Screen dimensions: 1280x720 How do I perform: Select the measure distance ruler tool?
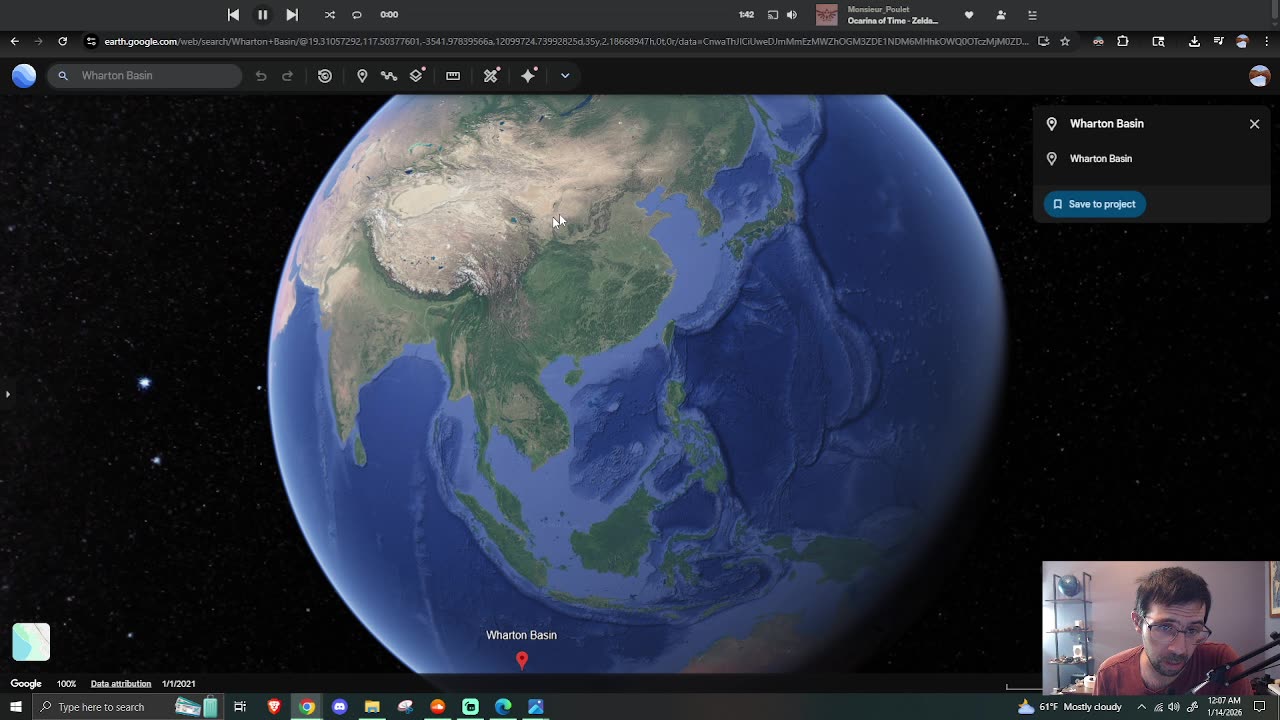coord(453,75)
